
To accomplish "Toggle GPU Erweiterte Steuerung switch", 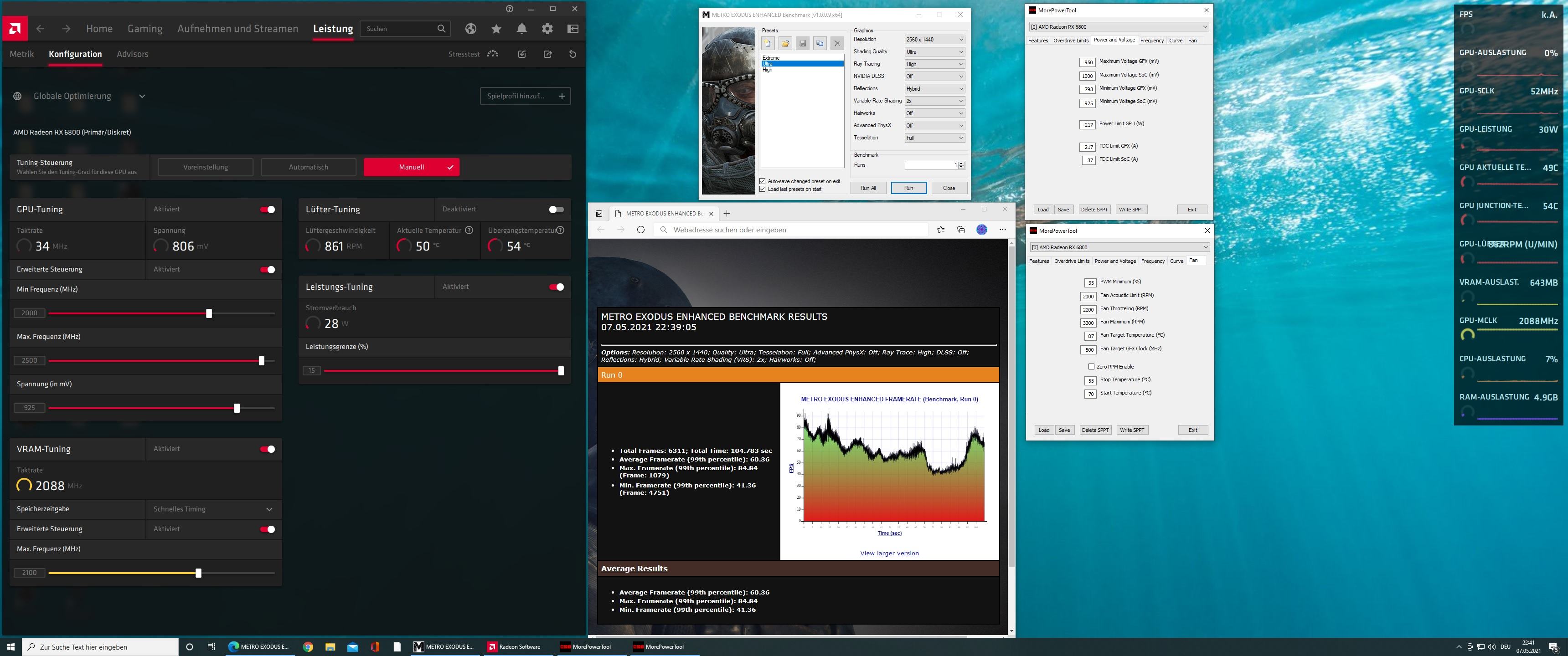I will (267, 270).
